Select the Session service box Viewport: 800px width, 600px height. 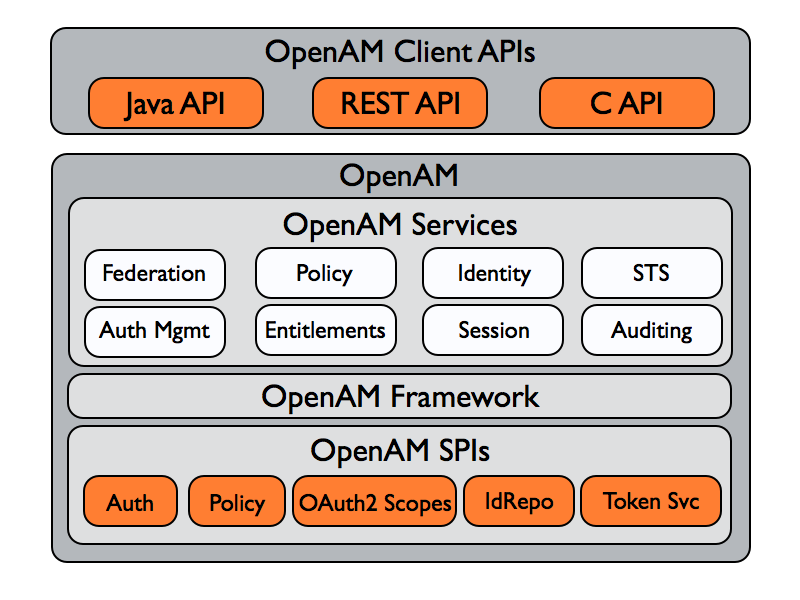point(493,330)
